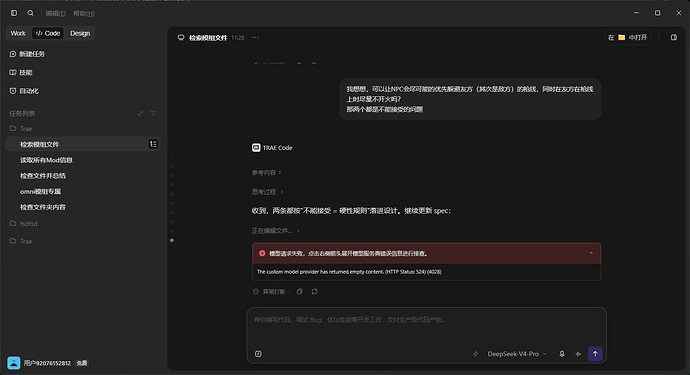Screen dimensions: 690x375
Task: Click the sparkle enhance prompt icon
Action: (578, 354)
